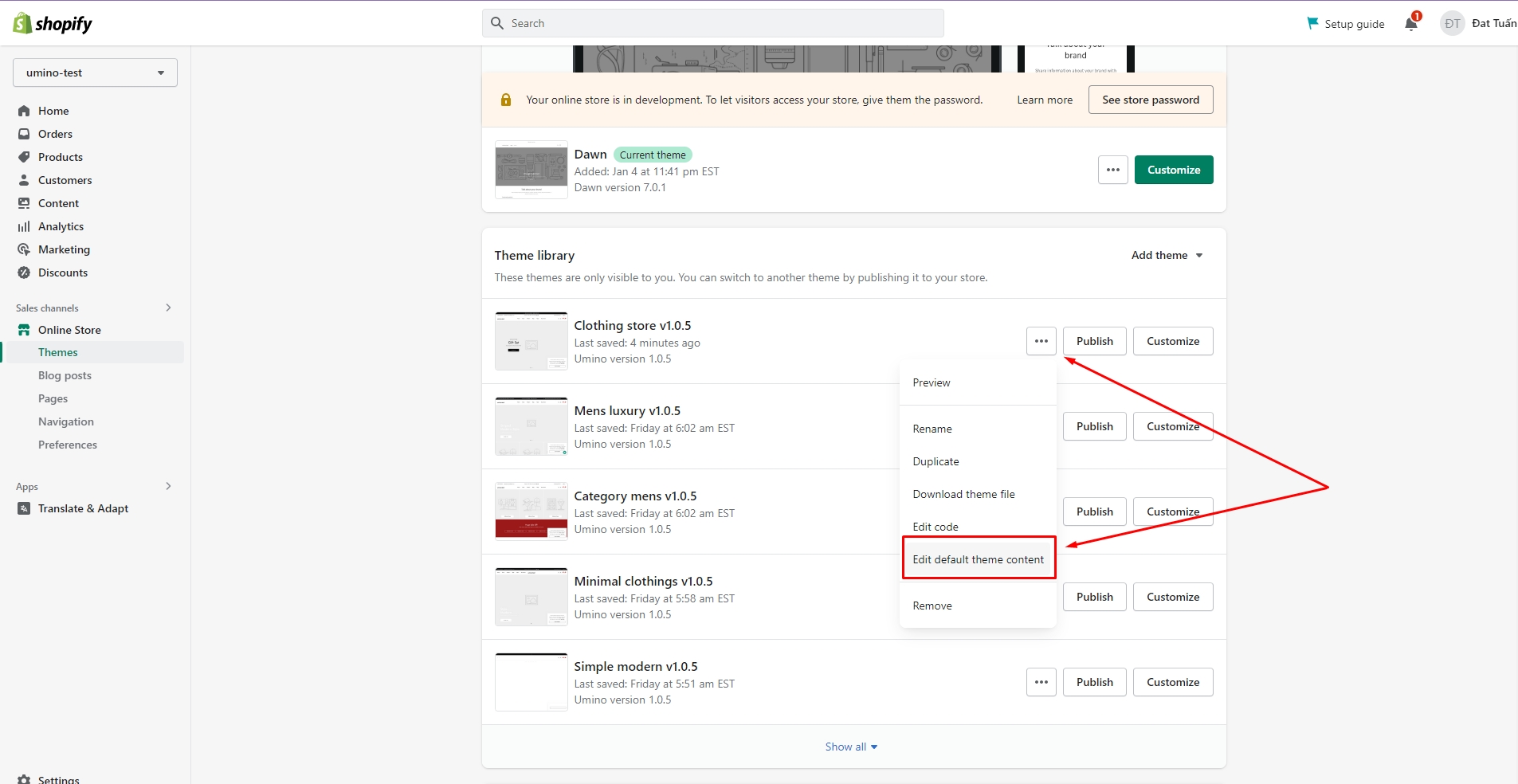
Task: Expand the Sales channels chevron
Action: (x=168, y=308)
